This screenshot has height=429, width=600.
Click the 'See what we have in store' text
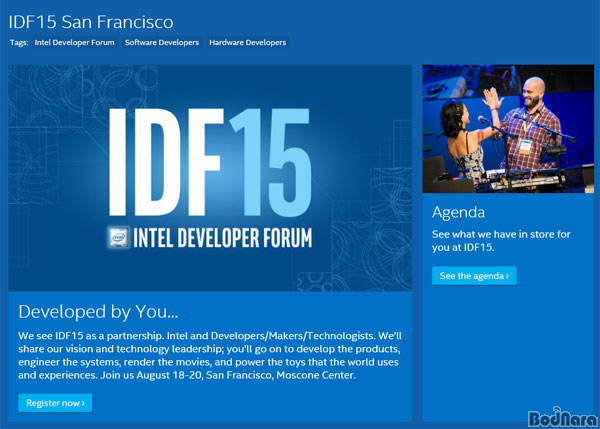pyautogui.click(x=501, y=241)
